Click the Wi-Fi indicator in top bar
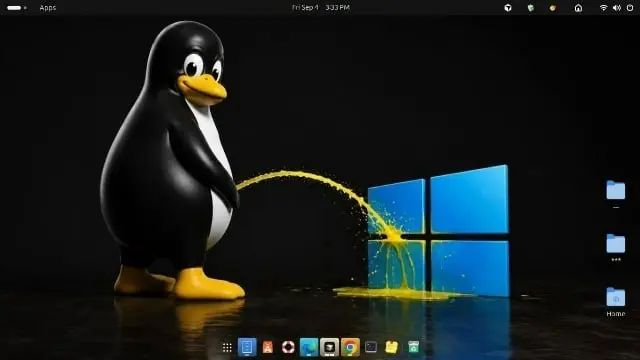 [x=603, y=8]
